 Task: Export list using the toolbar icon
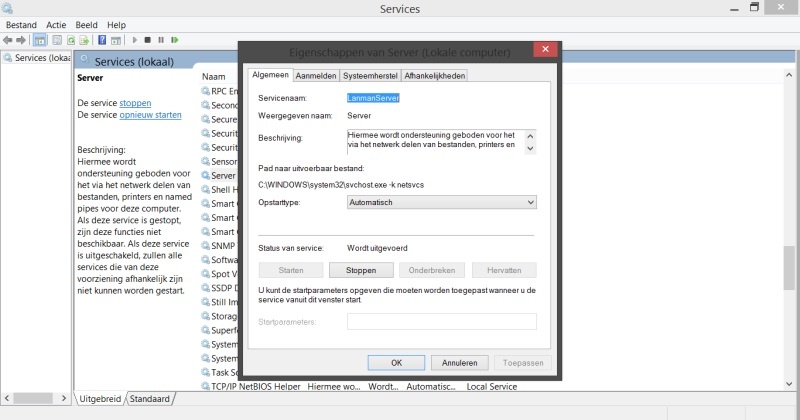(85, 40)
